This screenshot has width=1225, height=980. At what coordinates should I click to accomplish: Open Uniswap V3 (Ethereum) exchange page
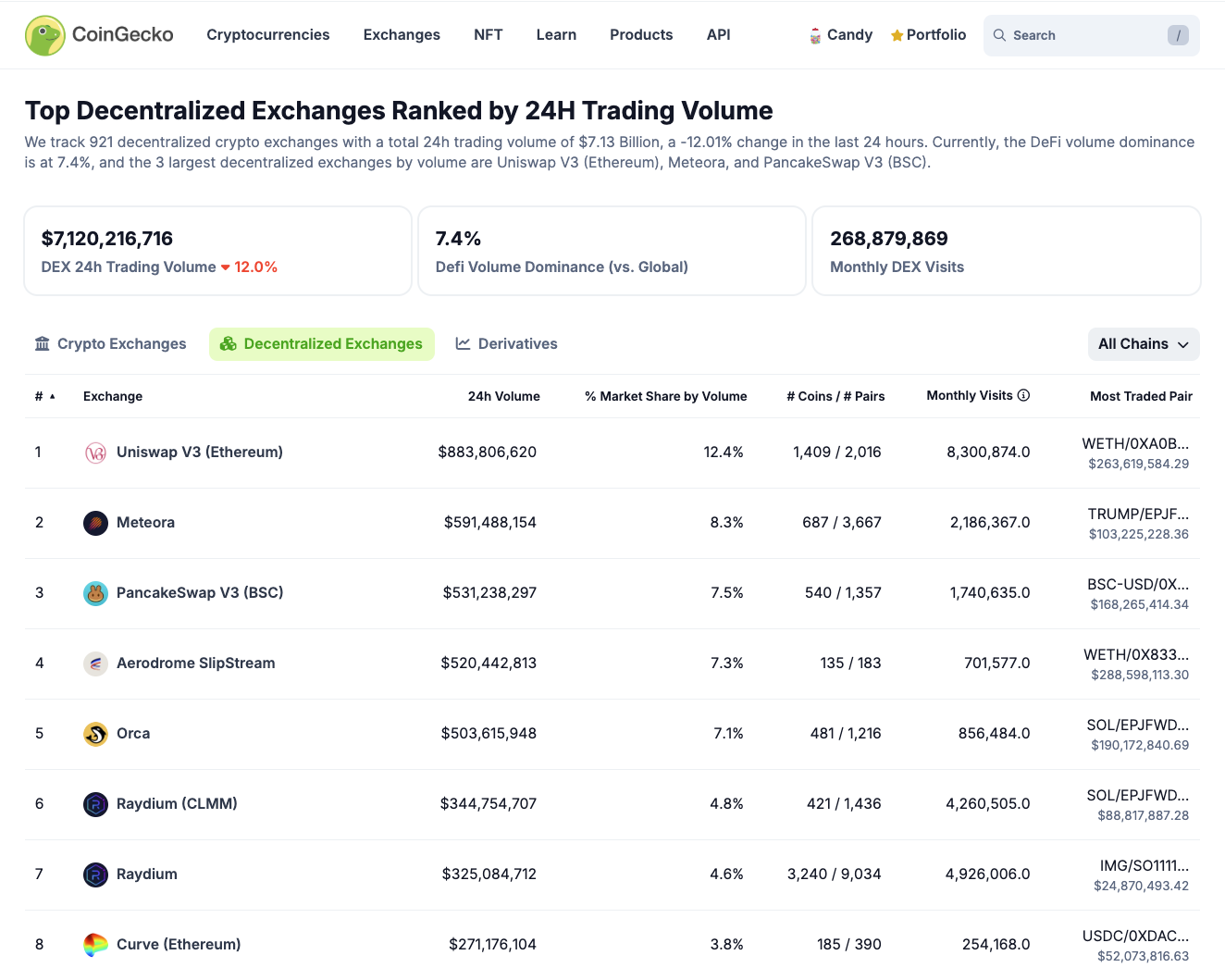(x=200, y=453)
